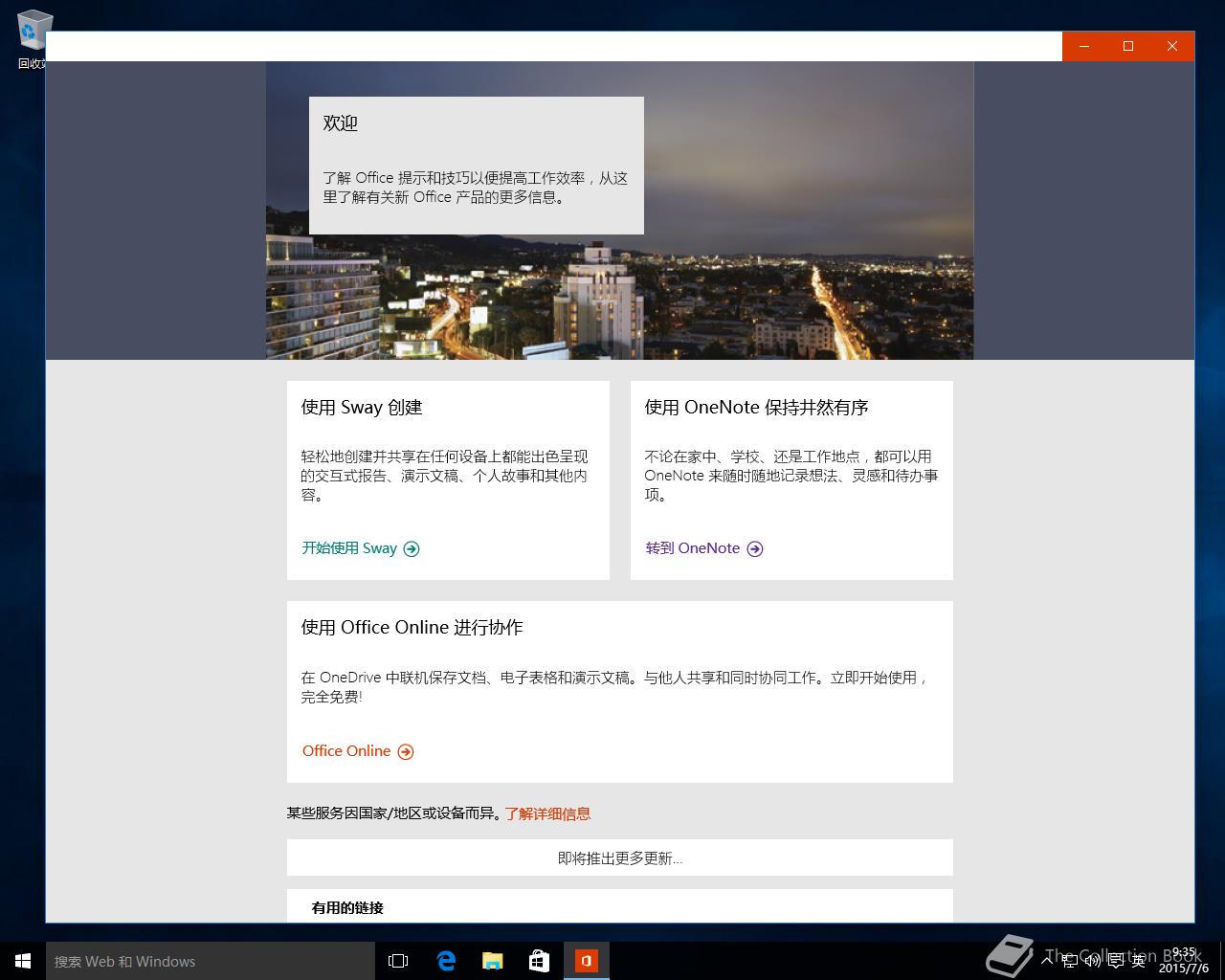Follow the 开始使用 Sway link
1225x980 pixels.
[x=361, y=548]
